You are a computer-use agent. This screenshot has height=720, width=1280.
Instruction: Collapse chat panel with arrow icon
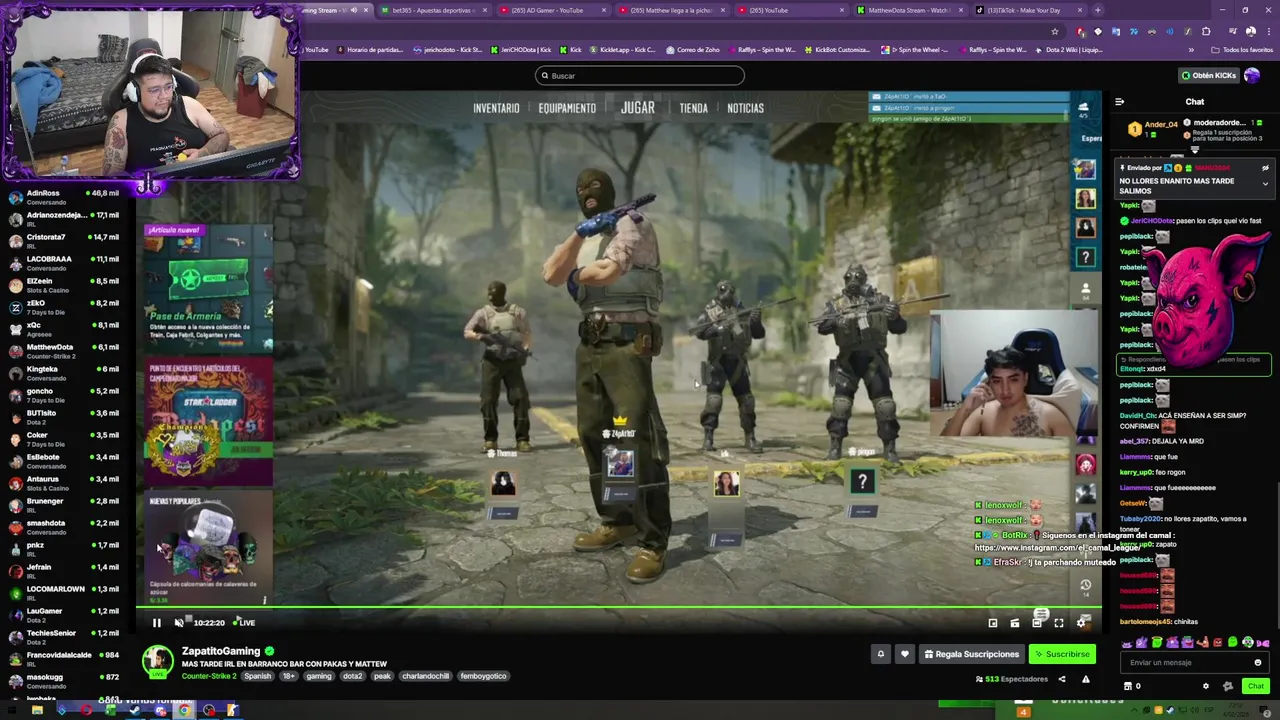click(x=1120, y=101)
